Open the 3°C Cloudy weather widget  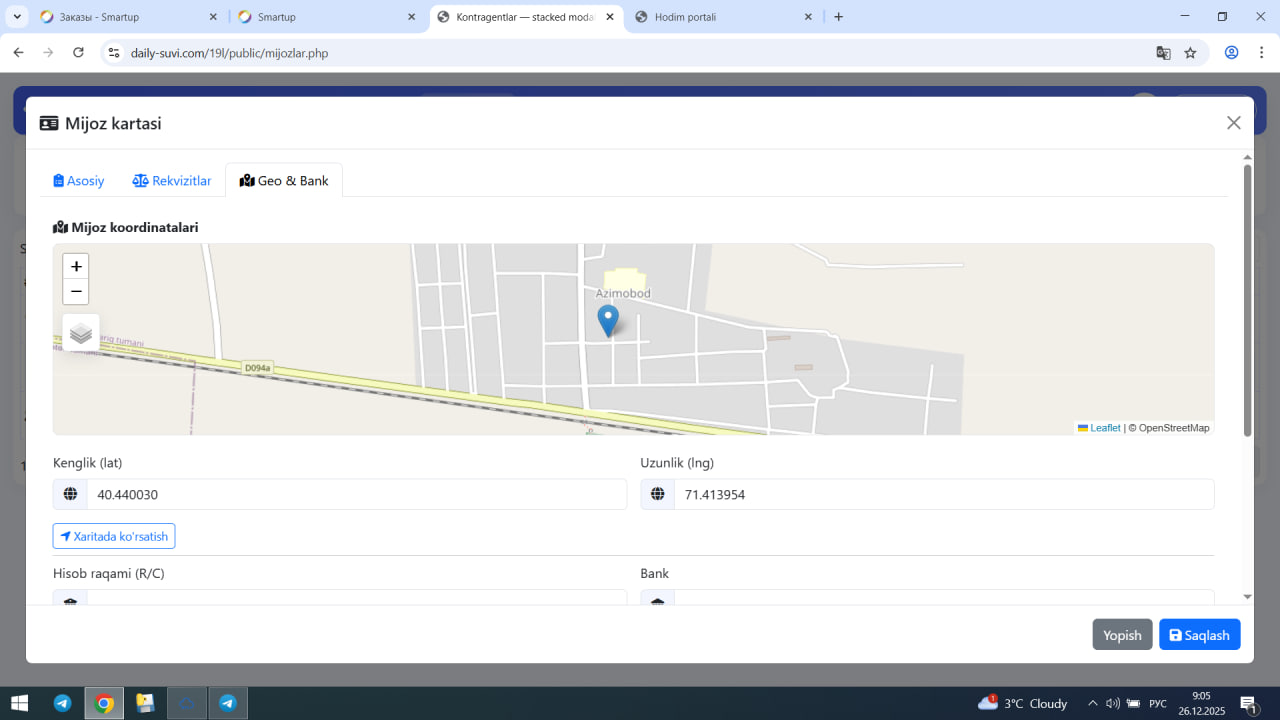pyautogui.click(x=1022, y=703)
